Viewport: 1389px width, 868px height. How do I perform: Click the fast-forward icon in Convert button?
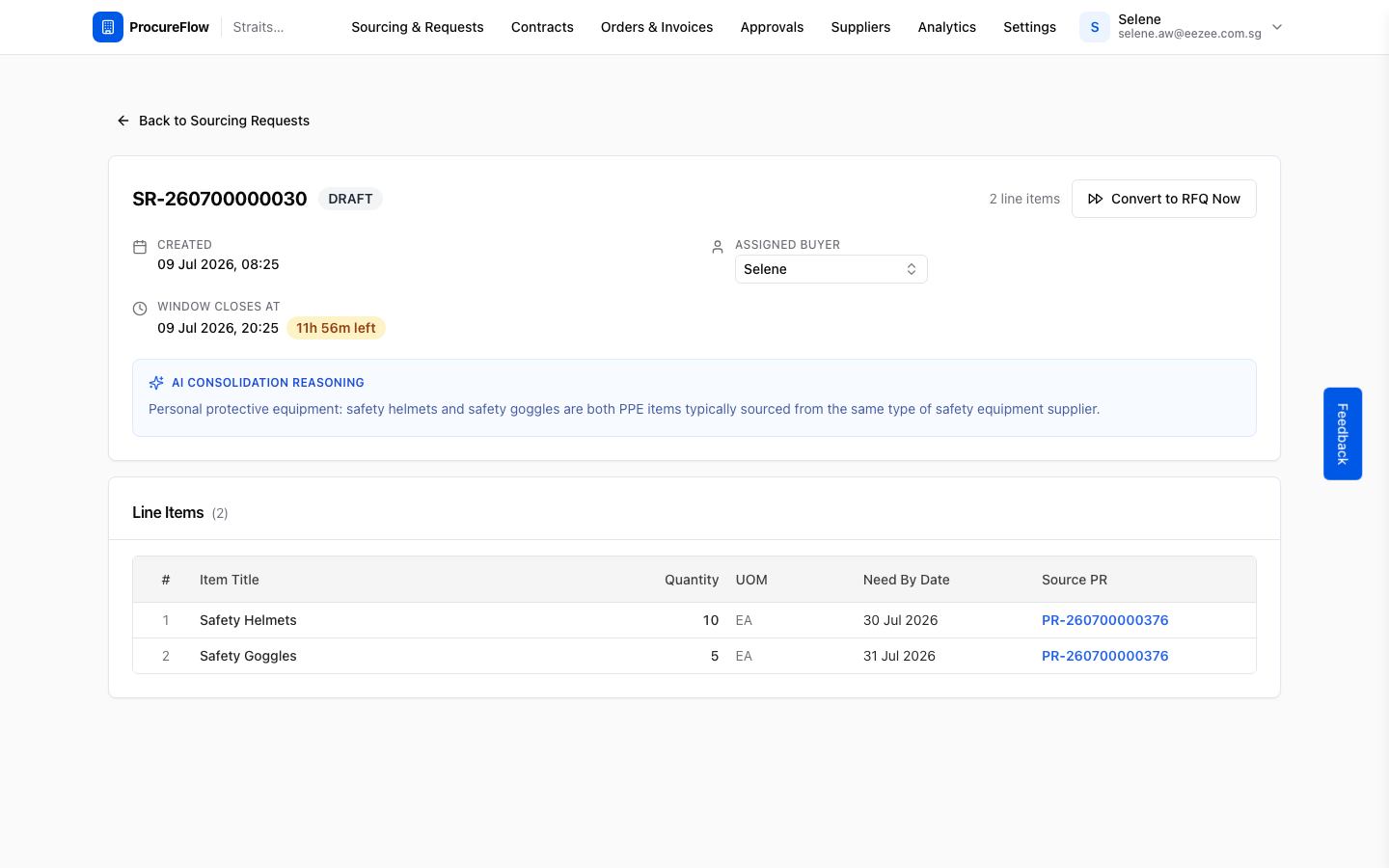[x=1096, y=199]
